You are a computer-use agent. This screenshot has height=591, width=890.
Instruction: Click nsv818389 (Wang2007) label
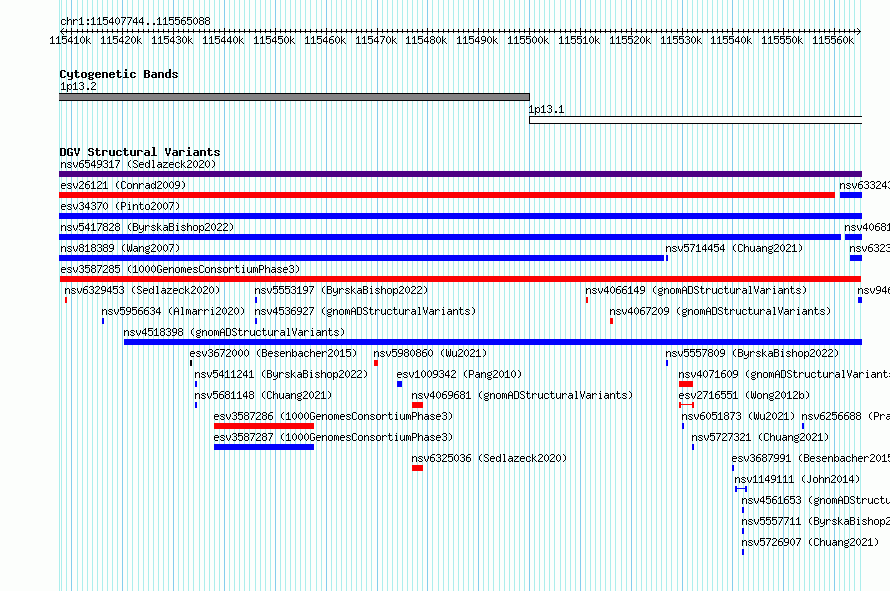pyautogui.click(x=120, y=248)
